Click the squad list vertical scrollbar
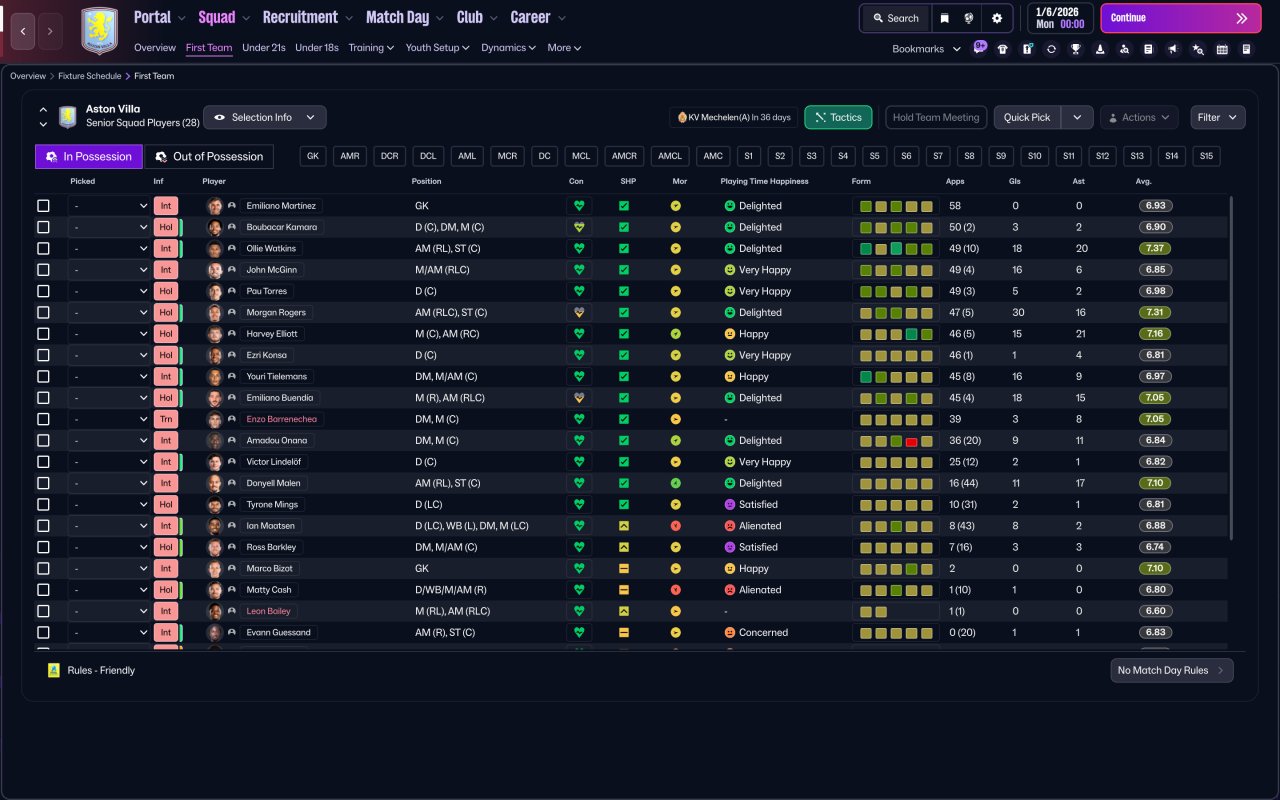This screenshot has width=1280, height=800. (1231, 370)
